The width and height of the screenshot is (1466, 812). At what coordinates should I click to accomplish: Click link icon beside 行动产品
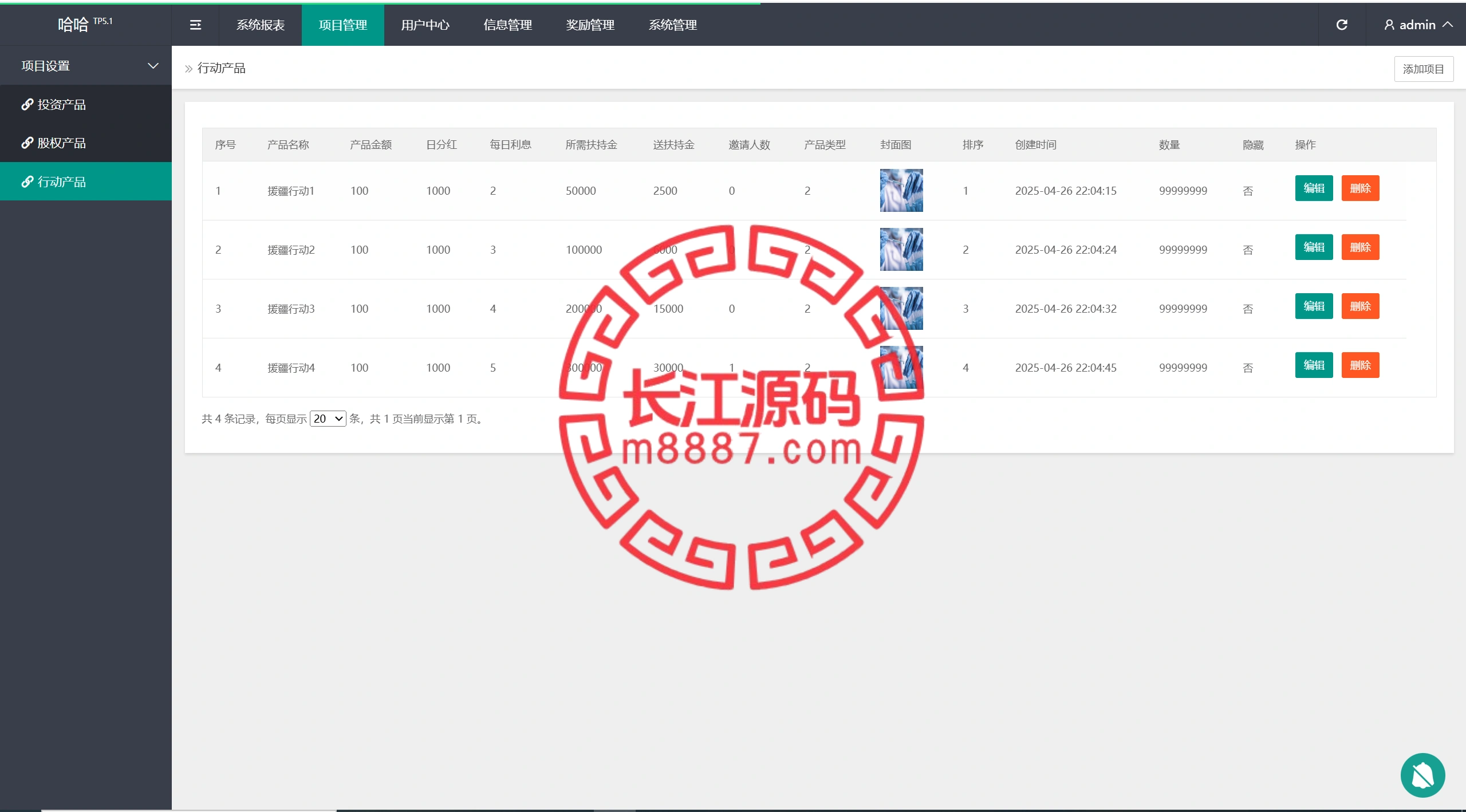(x=27, y=182)
